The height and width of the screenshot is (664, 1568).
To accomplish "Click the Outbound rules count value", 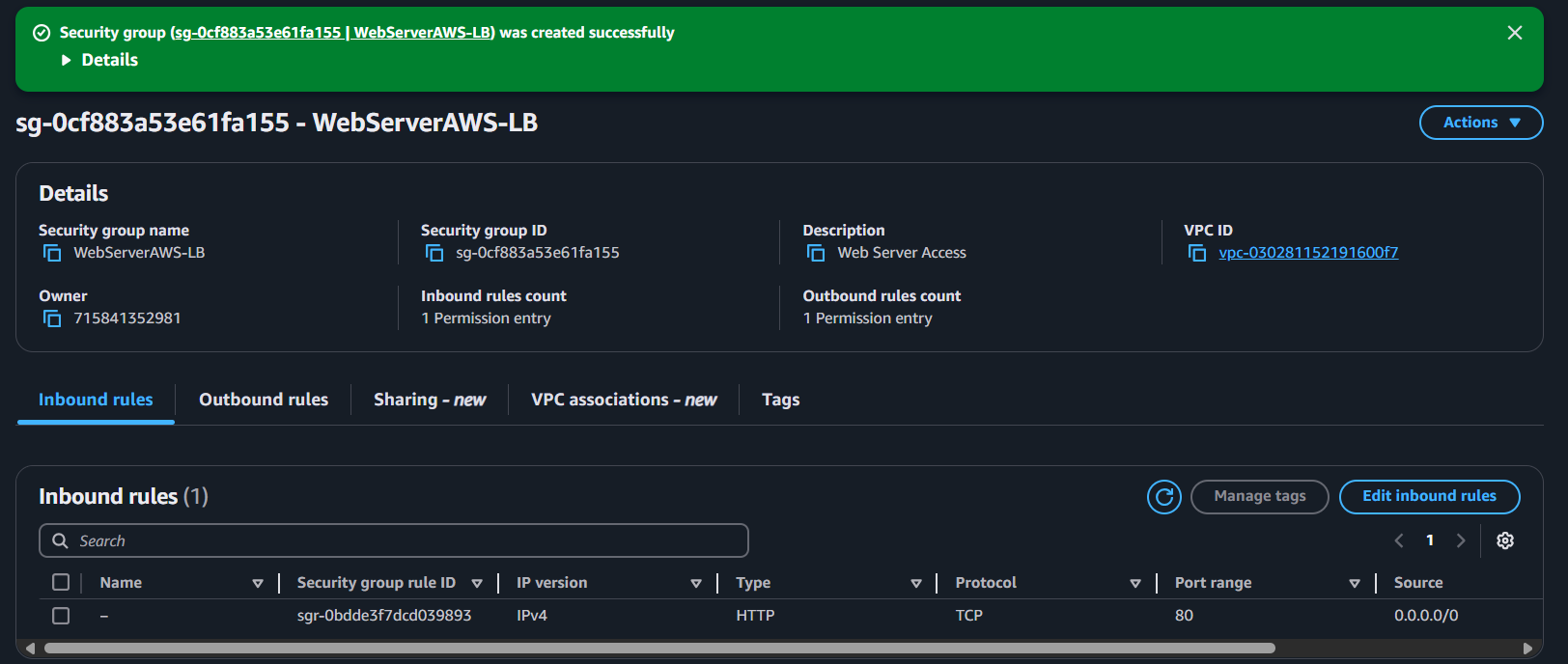I will (x=867, y=318).
